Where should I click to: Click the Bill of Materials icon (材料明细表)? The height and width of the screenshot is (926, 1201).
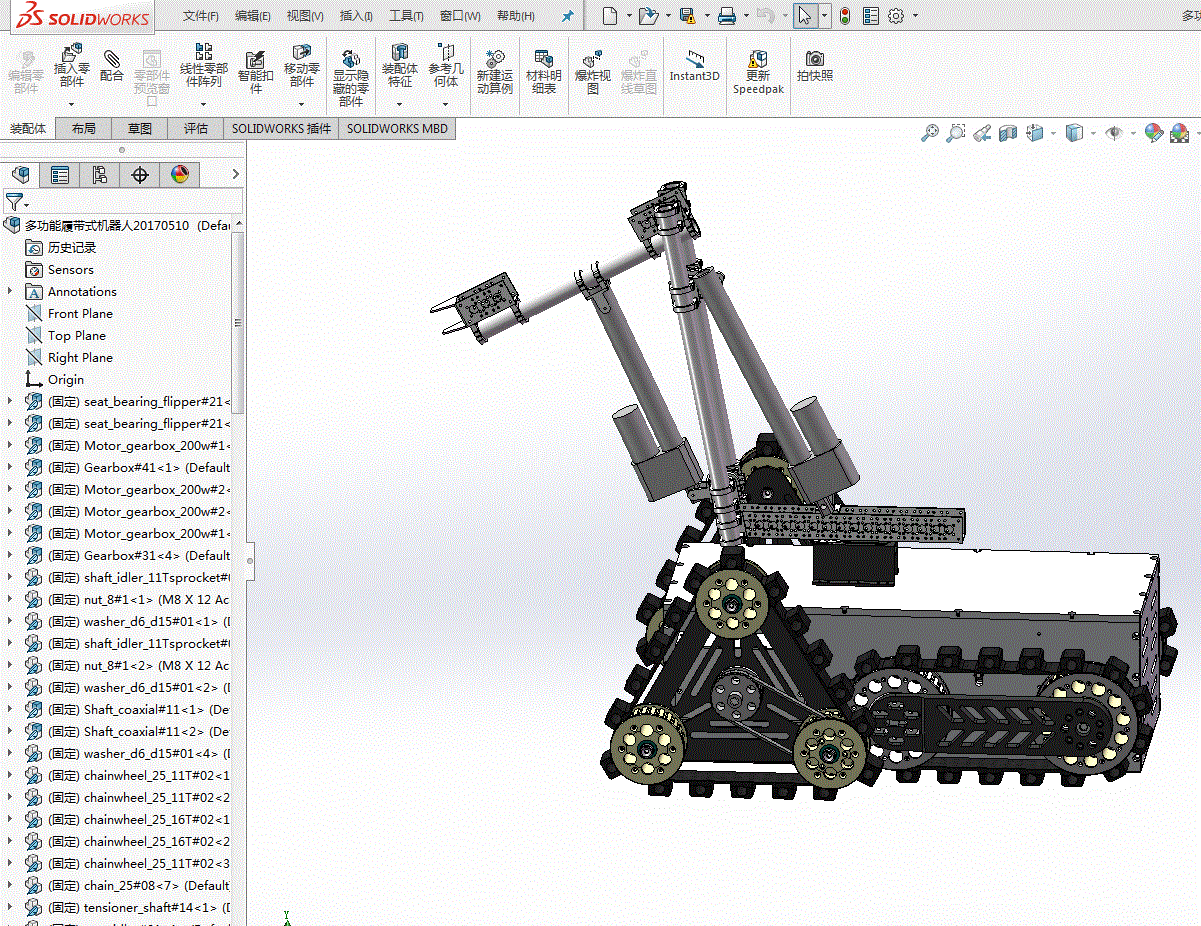coord(544,70)
